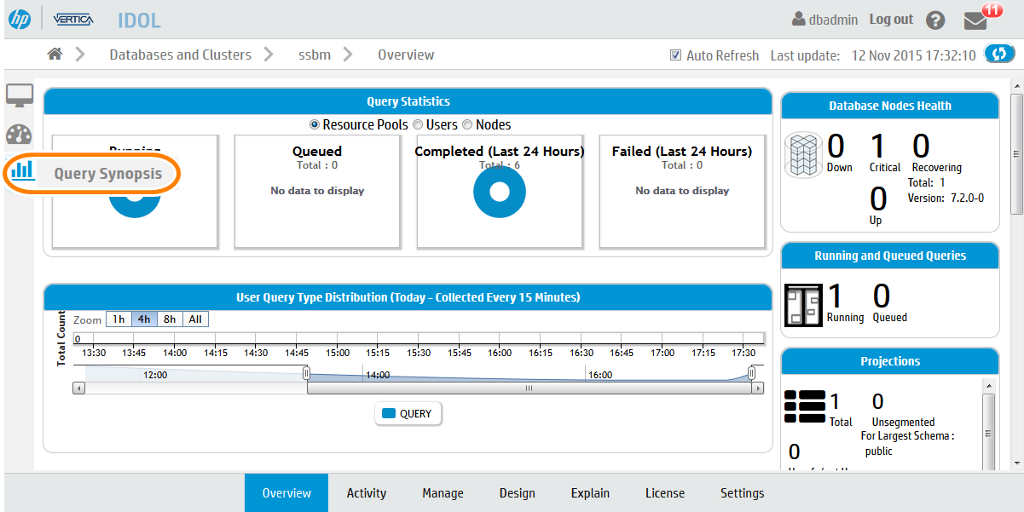Click Databases and Clusters breadcrumb link

pyautogui.click(x=180, y=54)
